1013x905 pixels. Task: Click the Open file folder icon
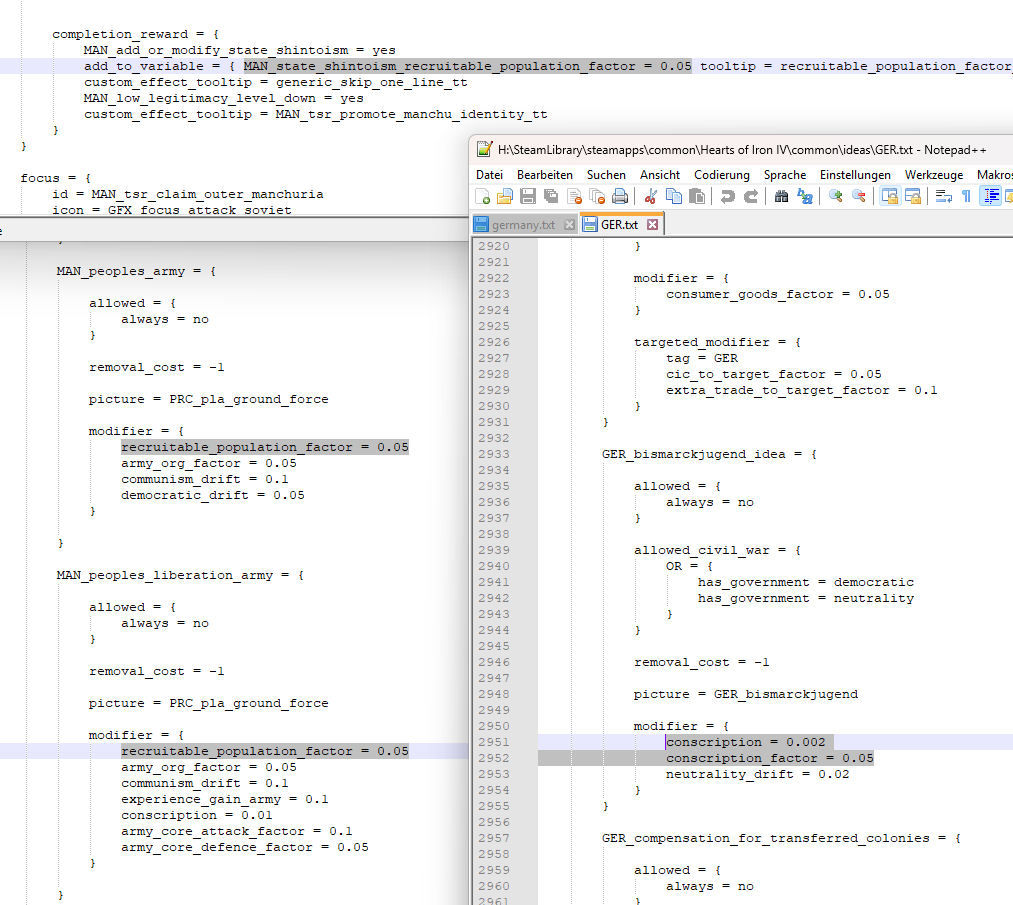[505, 196]
